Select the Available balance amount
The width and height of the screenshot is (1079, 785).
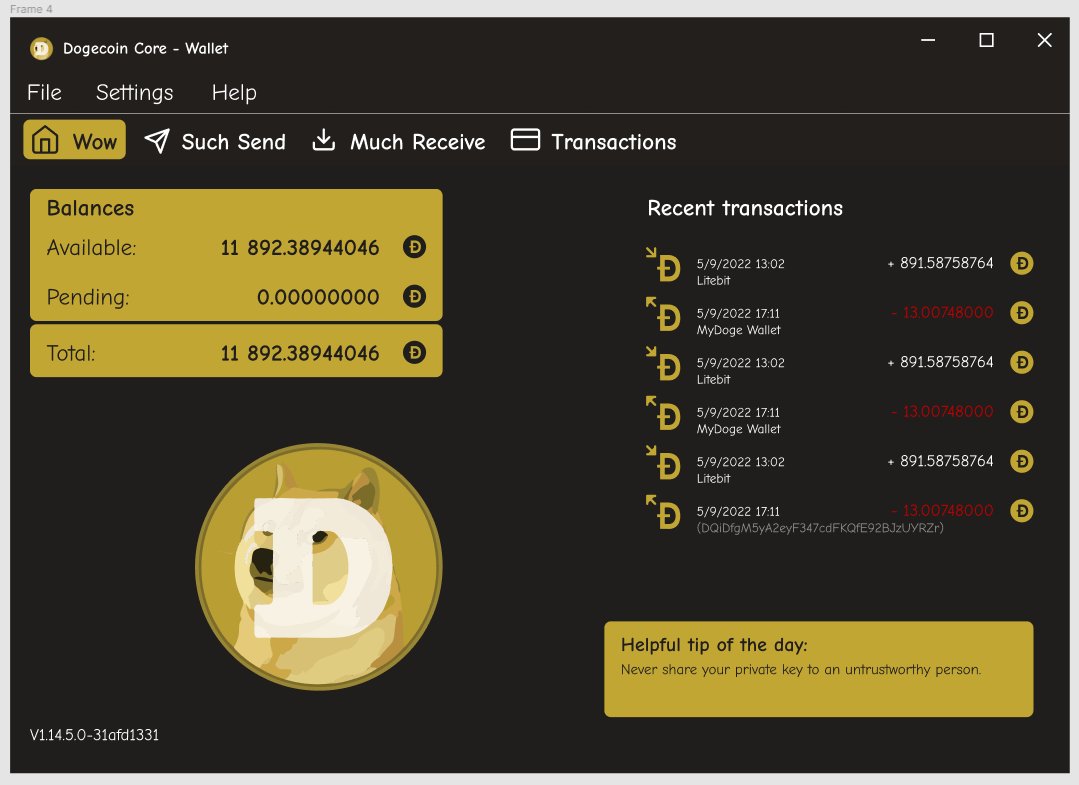299,248
